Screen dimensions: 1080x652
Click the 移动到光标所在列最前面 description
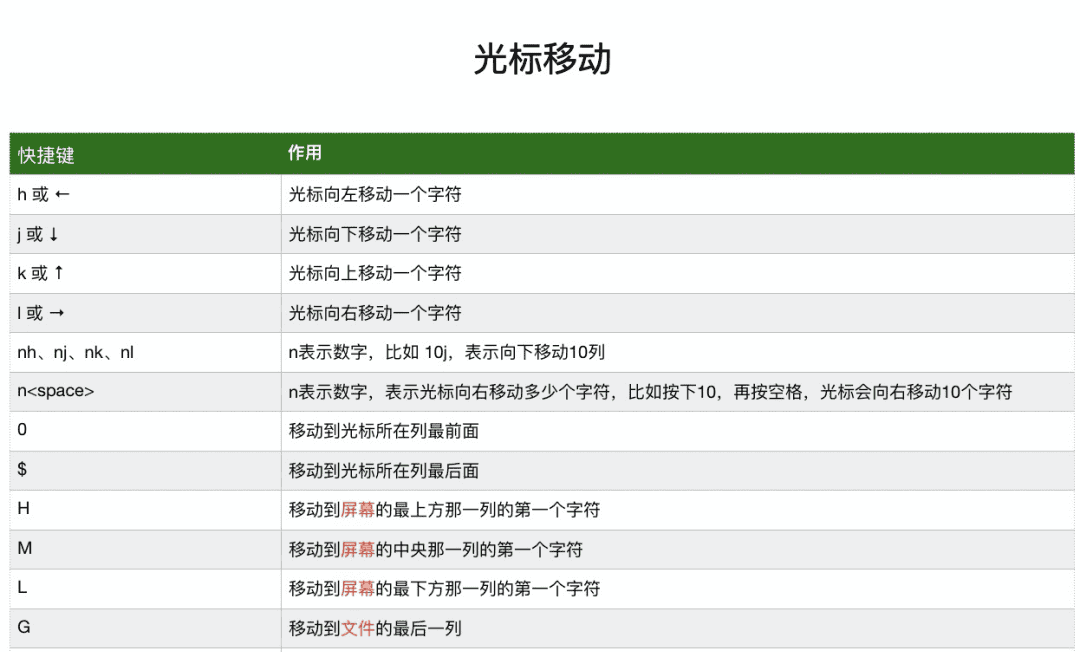pyautogui.click(x=384, y=431)
